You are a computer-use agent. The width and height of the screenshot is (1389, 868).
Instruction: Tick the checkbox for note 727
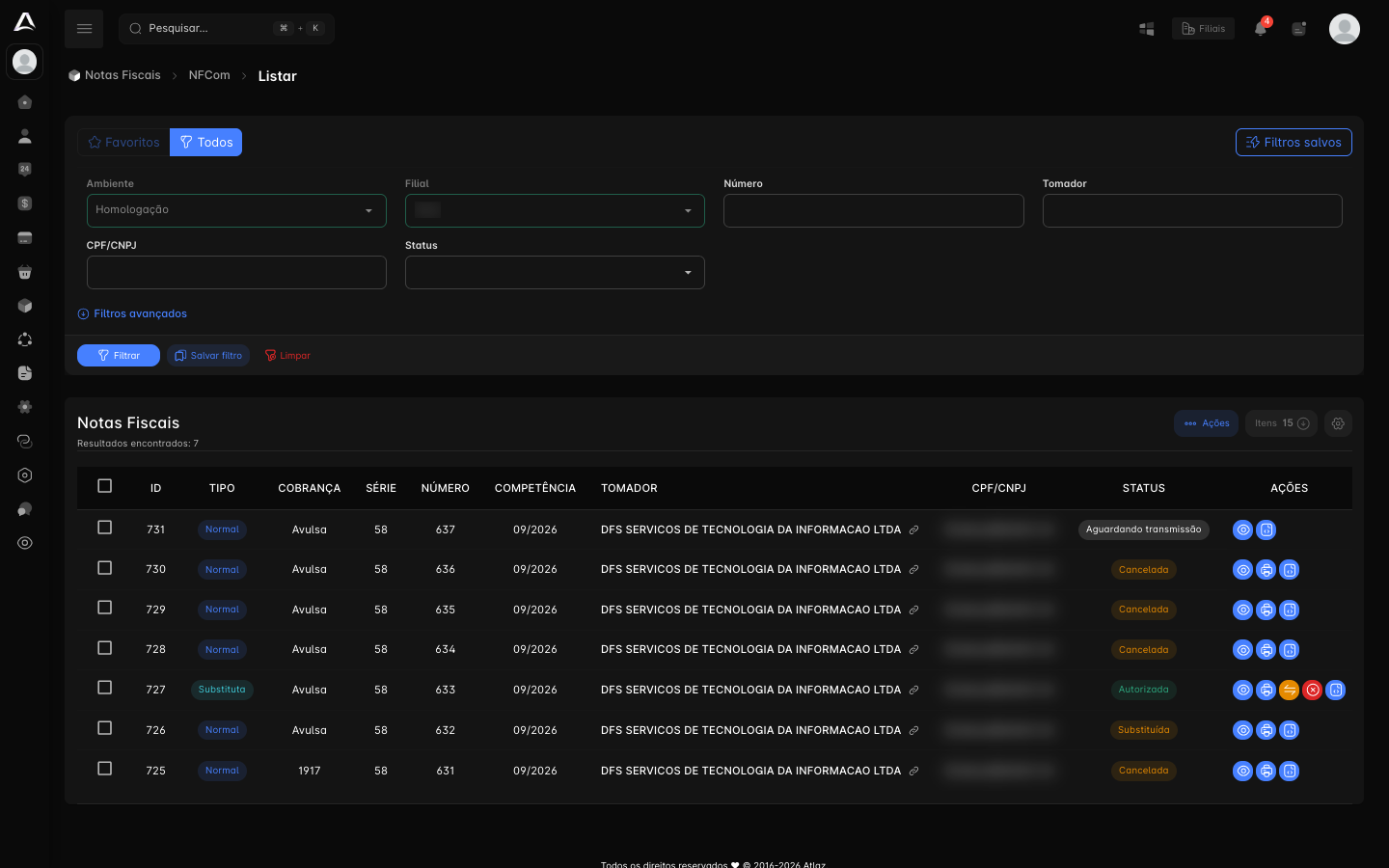105,688
